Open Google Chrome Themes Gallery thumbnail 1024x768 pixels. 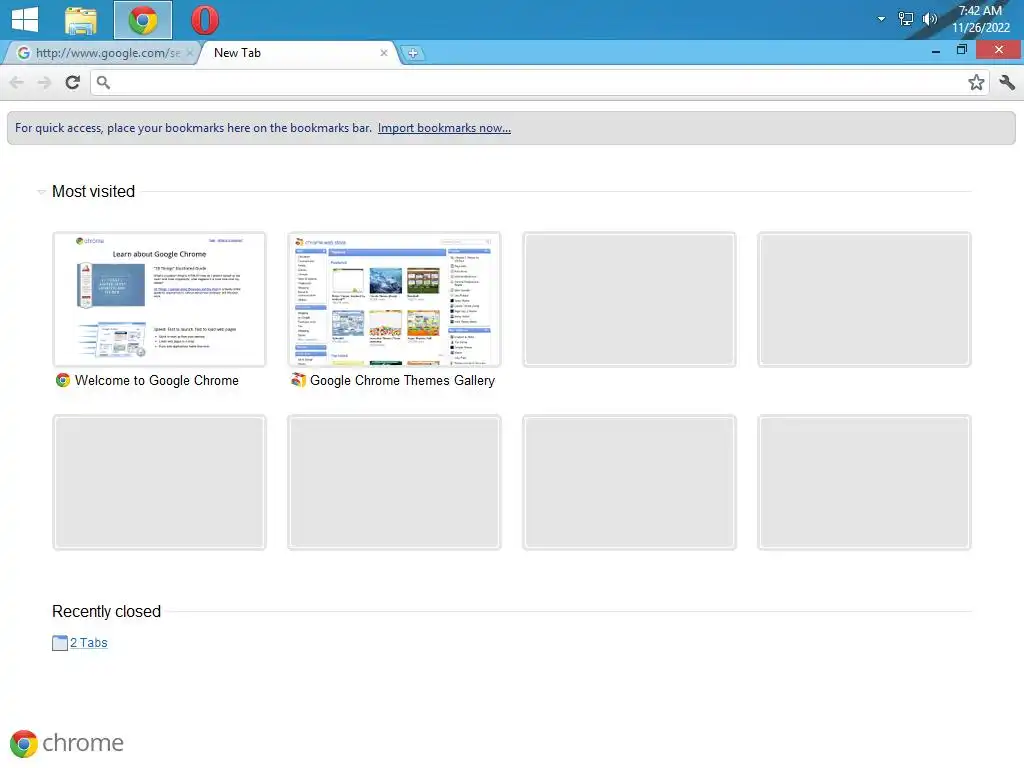394,299
